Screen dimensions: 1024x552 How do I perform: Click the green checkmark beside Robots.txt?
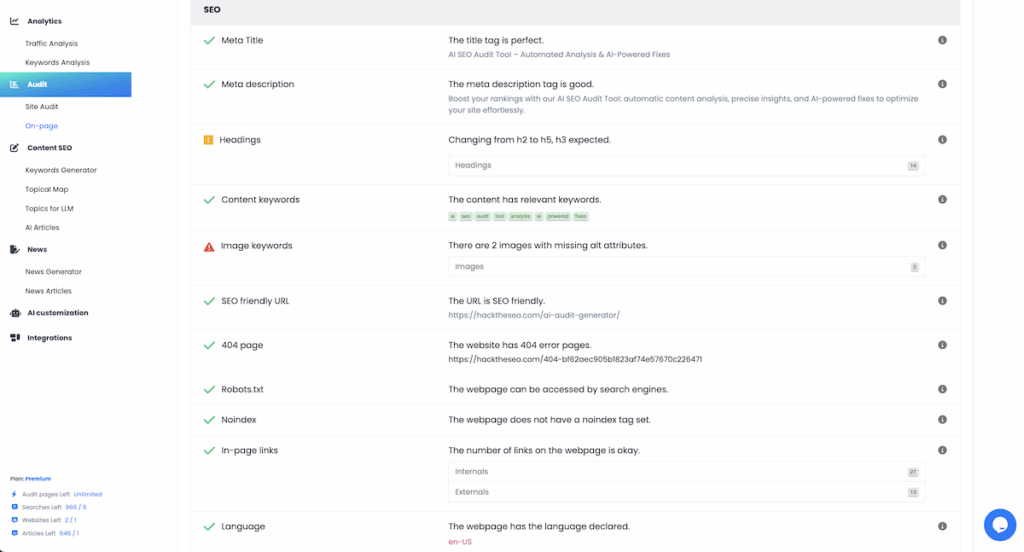point(209,389)
